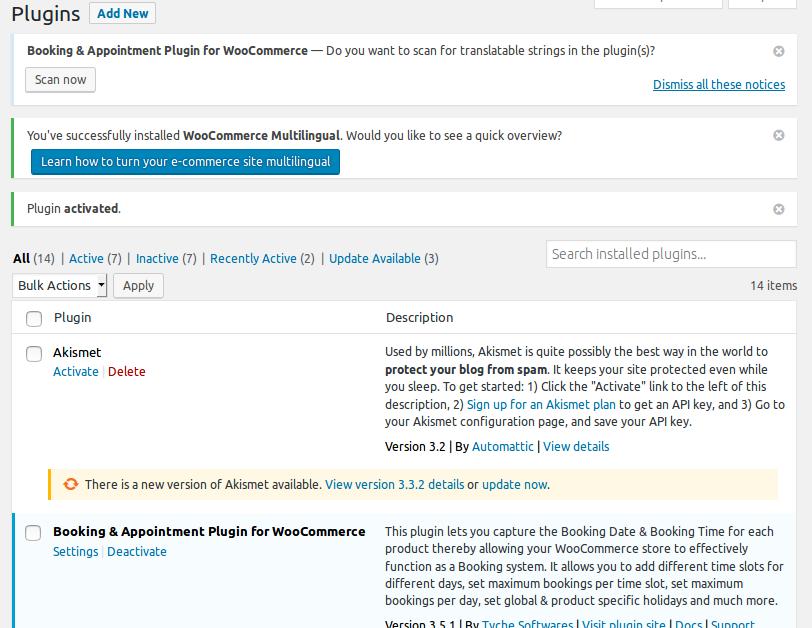812x628 pixels.
Task: Apply the selected bulk action
Action: pyautogui.click(x=138, y=285)
